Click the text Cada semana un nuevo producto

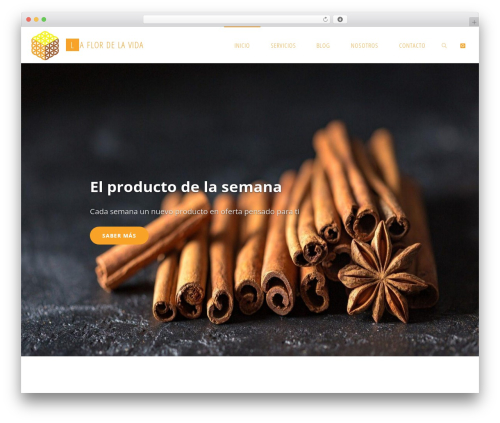point(195,212)
